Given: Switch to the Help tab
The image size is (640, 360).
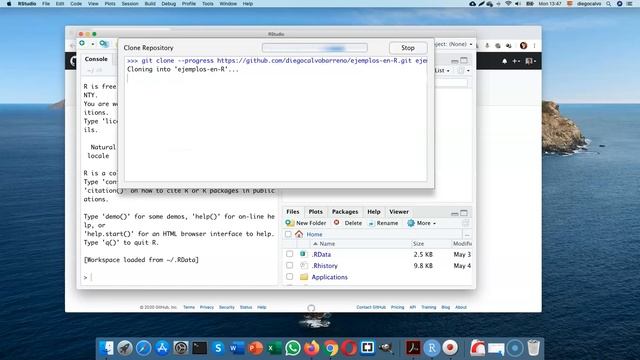Looking at the screenshot, I should click(373, 211).
